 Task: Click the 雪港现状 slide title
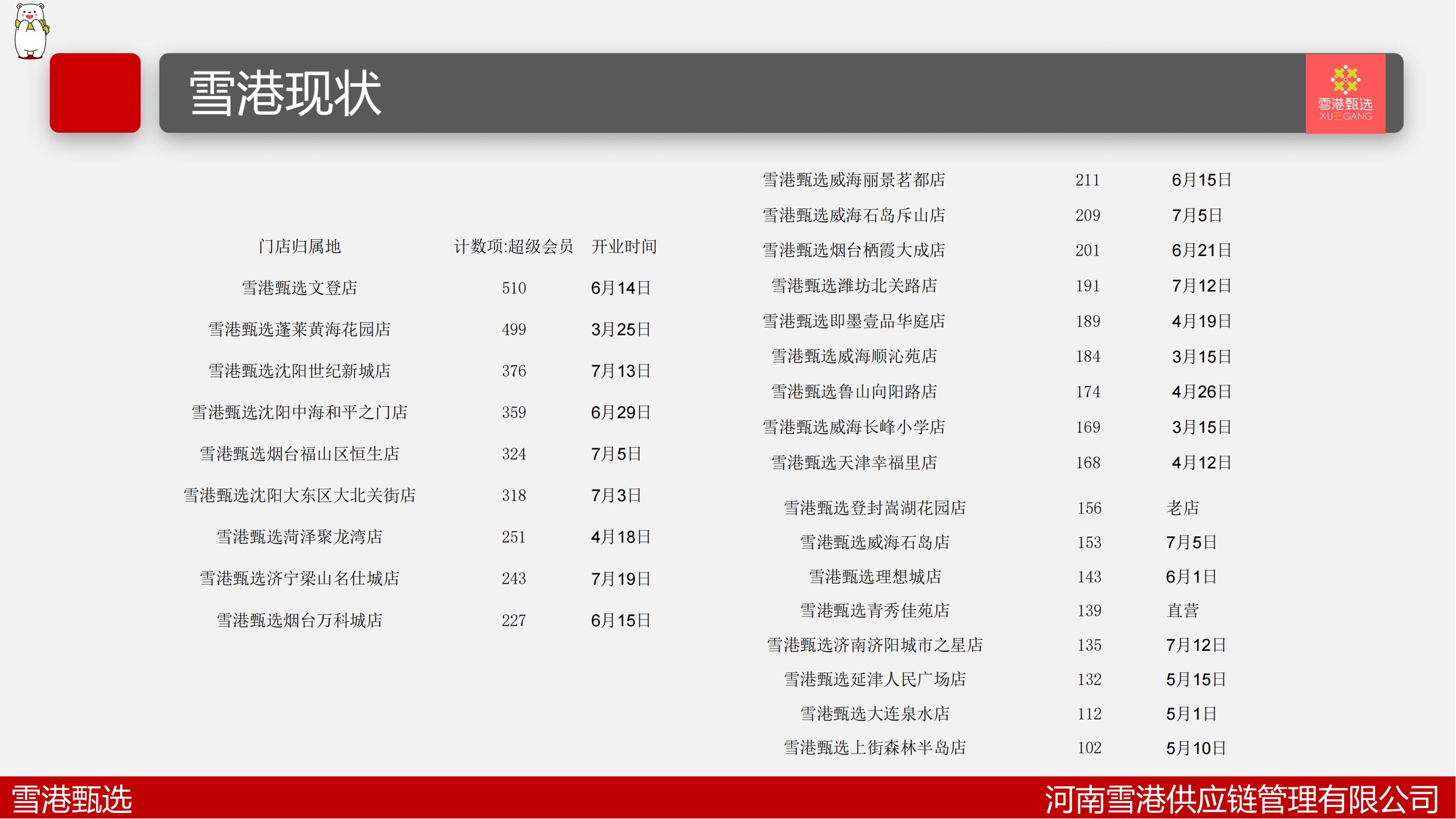click(x=286, y=94)
